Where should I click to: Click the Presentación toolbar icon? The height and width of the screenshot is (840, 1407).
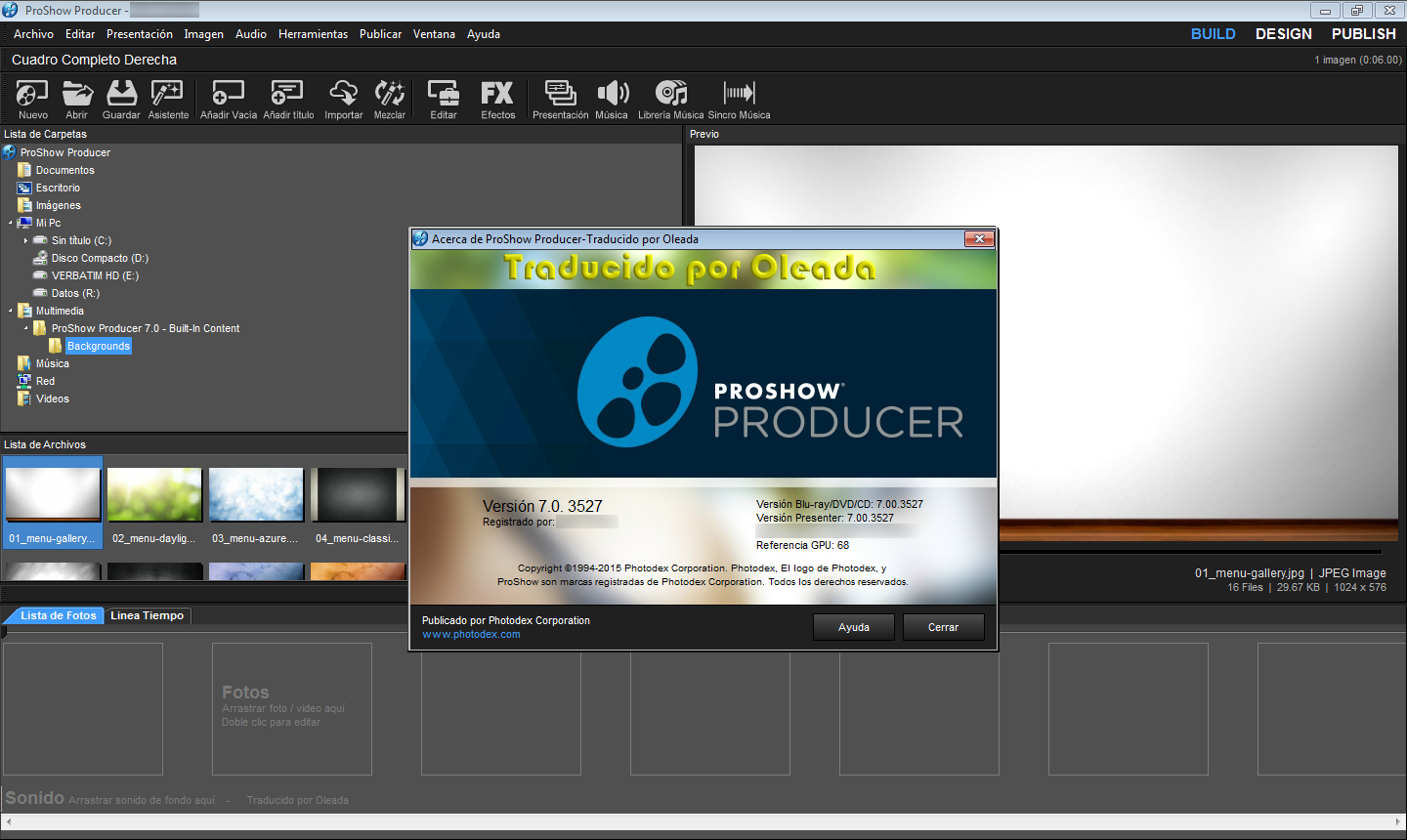click(561, 100)
